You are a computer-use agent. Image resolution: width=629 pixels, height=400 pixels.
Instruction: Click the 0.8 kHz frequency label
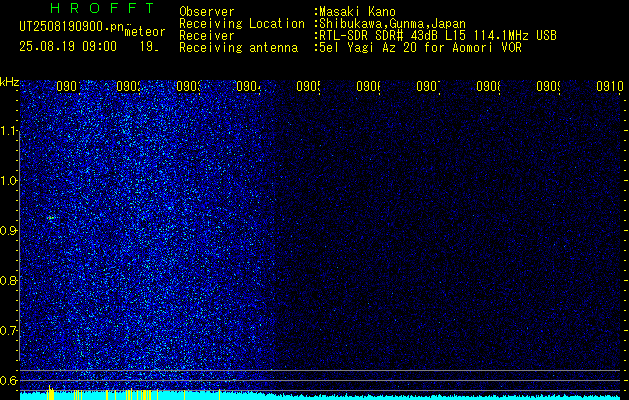(8, 280)
